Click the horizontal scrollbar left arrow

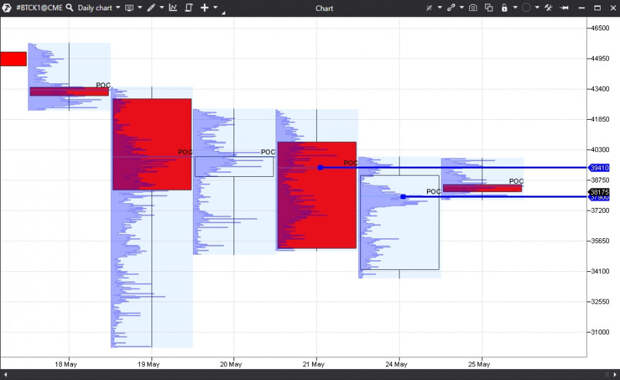(5, 374)
